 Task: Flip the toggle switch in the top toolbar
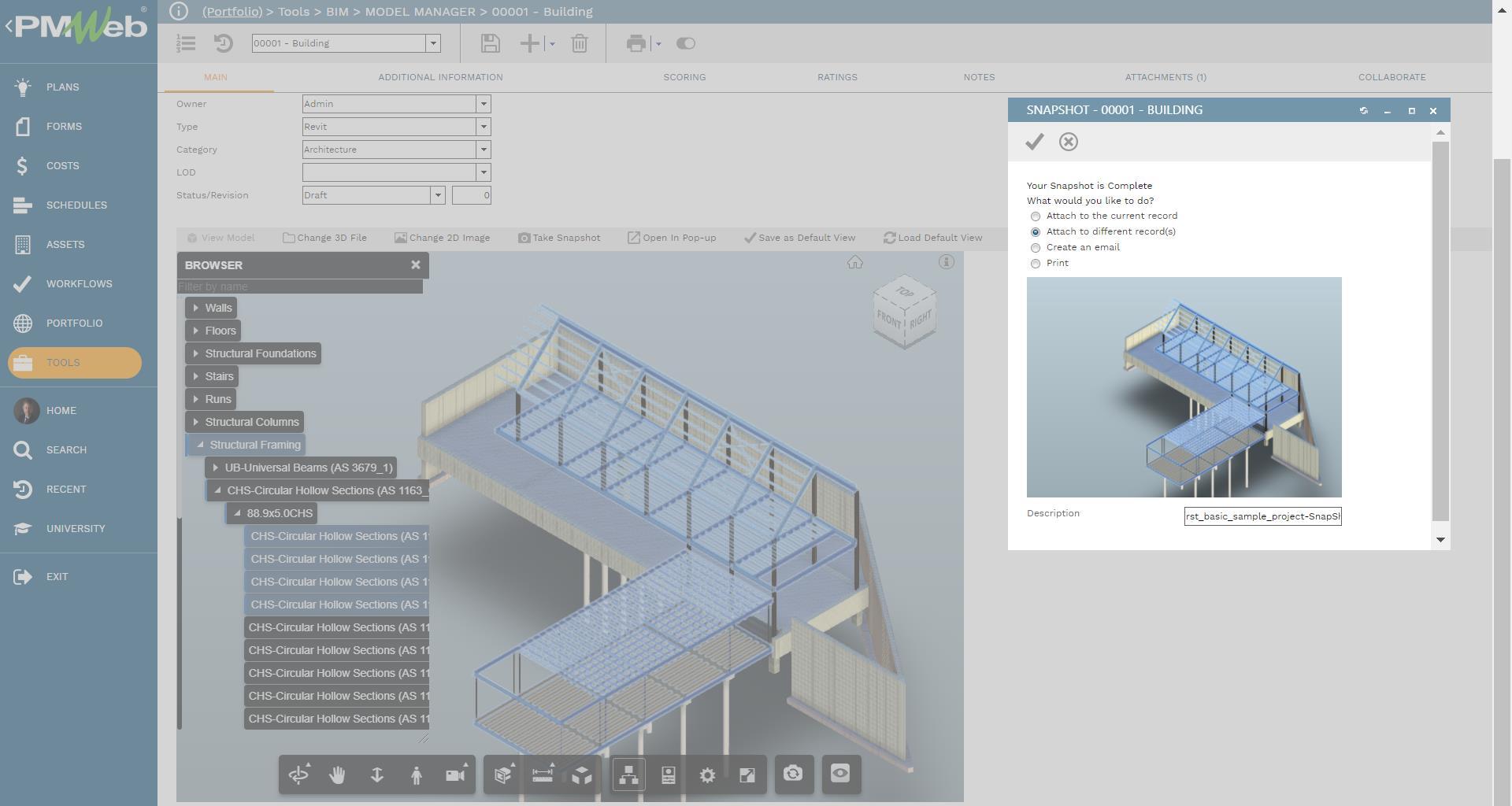685,43
